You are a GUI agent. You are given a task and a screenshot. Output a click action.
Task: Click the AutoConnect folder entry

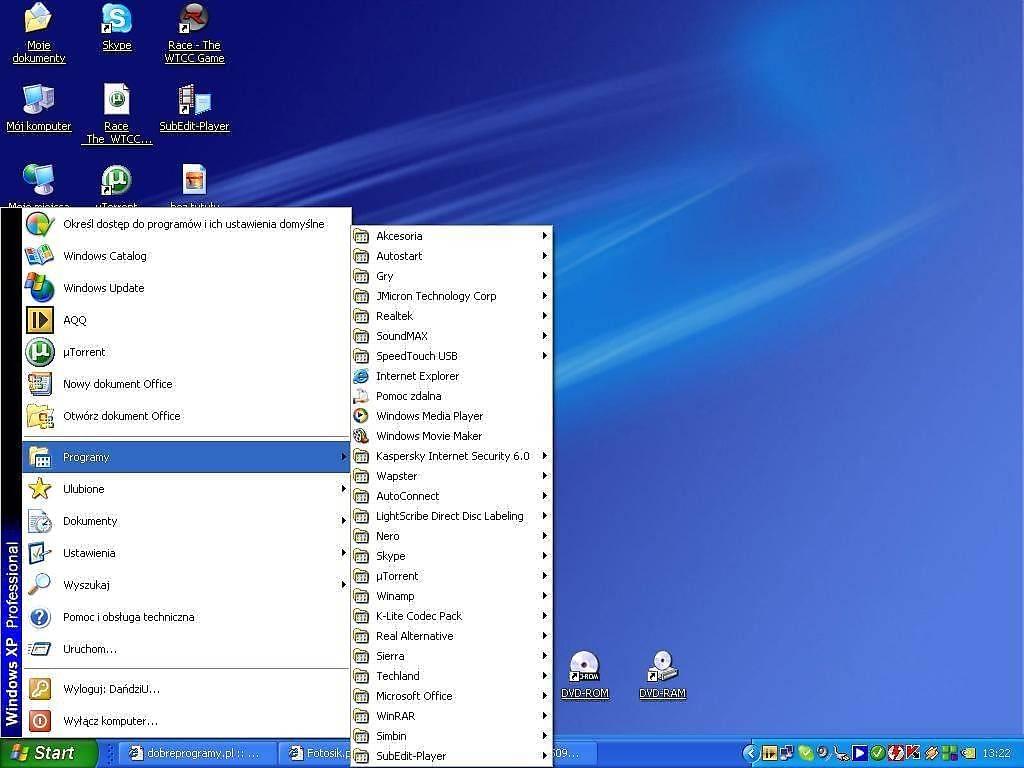(x=451, y=496)
